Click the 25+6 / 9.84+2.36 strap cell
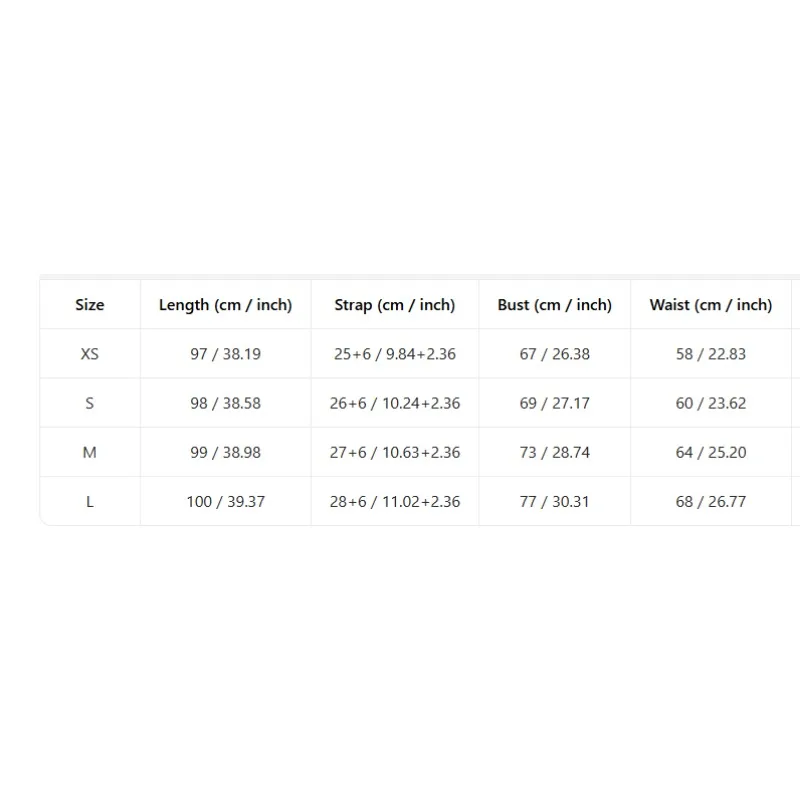800x800 pixels. pos(395,354)
